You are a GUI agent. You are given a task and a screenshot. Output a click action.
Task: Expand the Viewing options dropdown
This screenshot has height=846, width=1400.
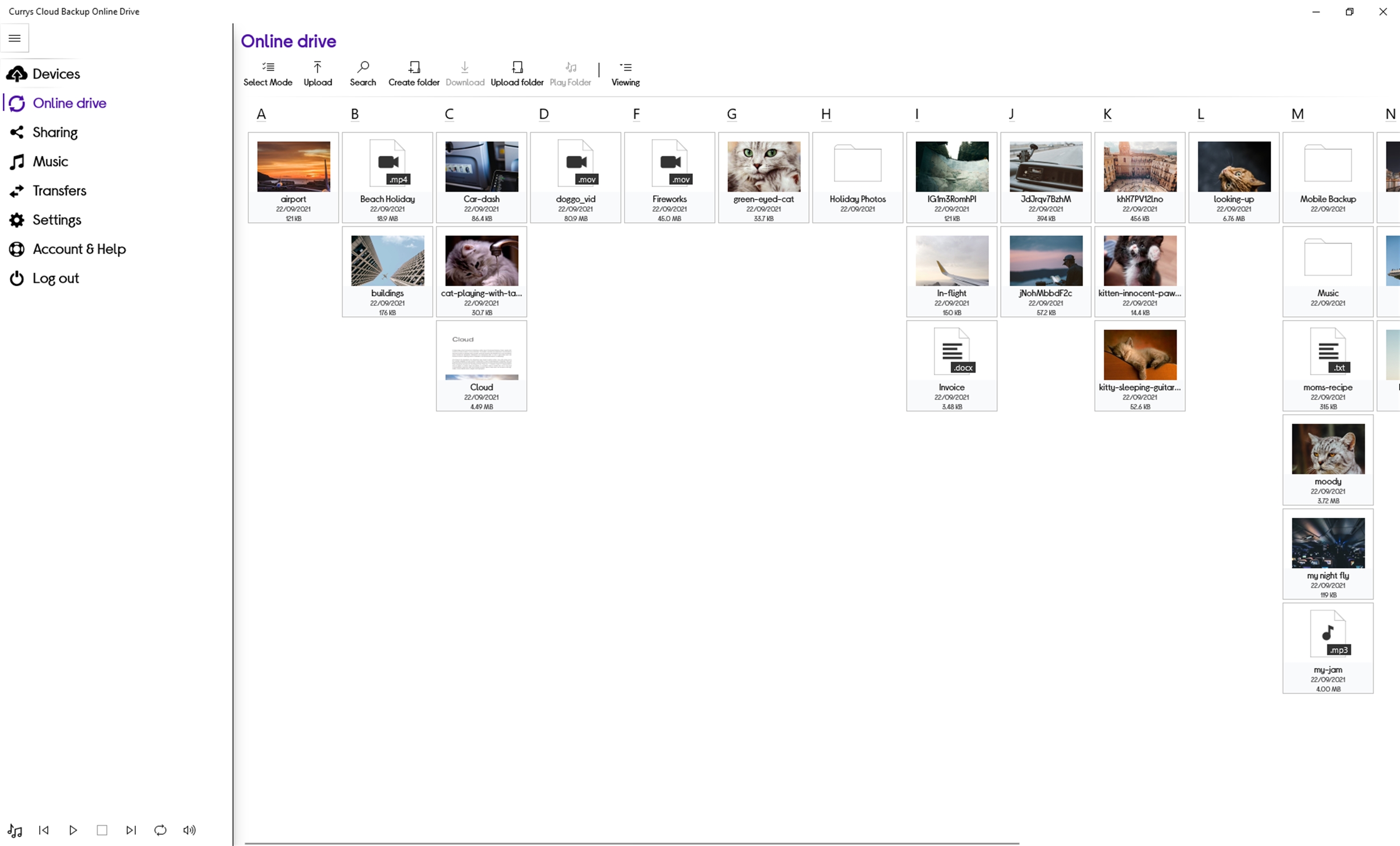[x=625, y=74]
